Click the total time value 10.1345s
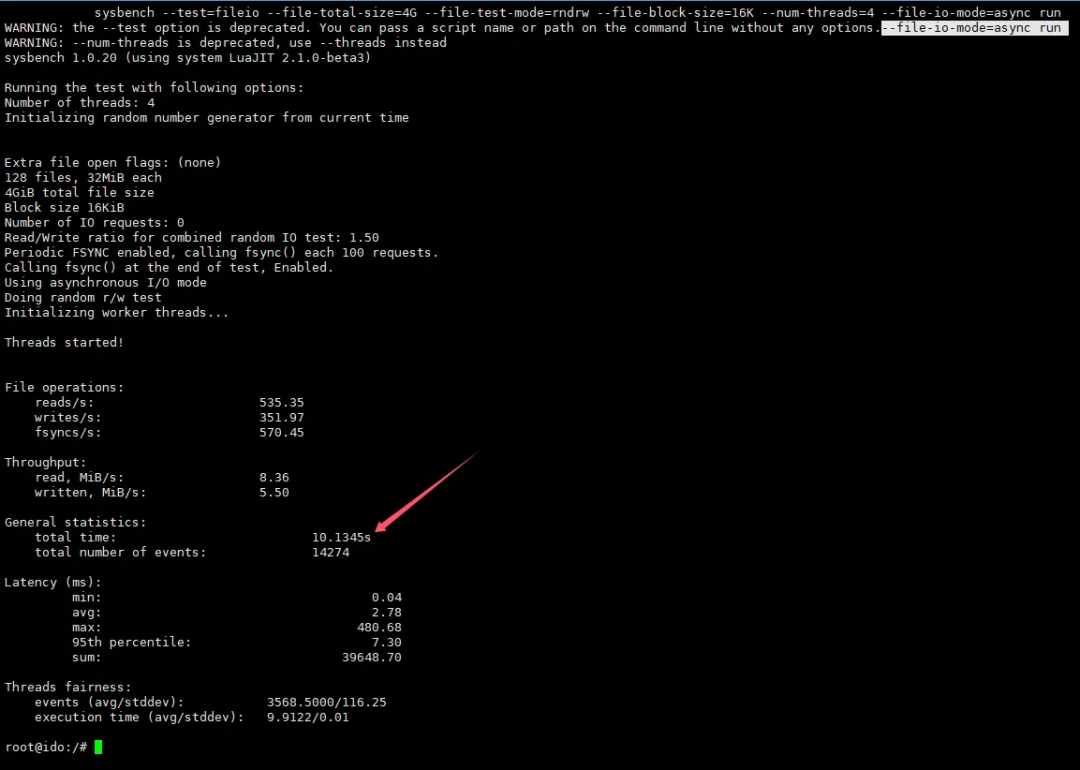 tap(342, 537)
